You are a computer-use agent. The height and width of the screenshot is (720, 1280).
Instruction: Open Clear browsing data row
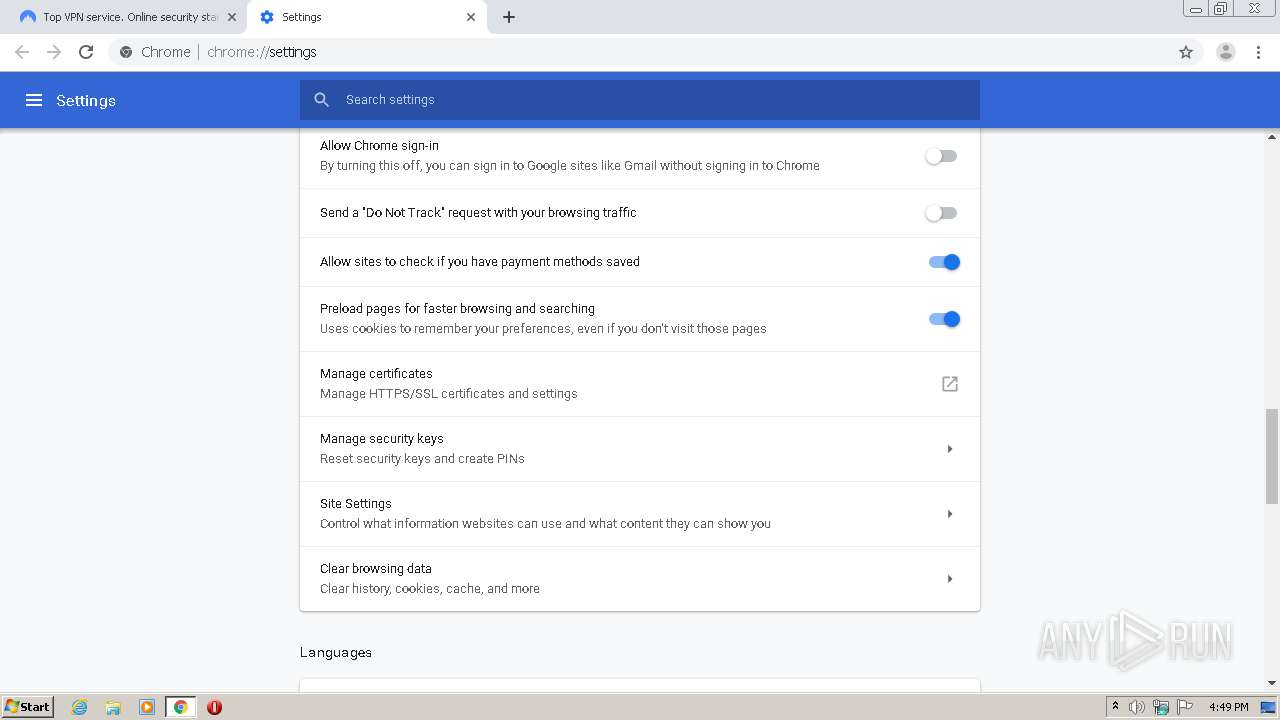pos(640,579)
